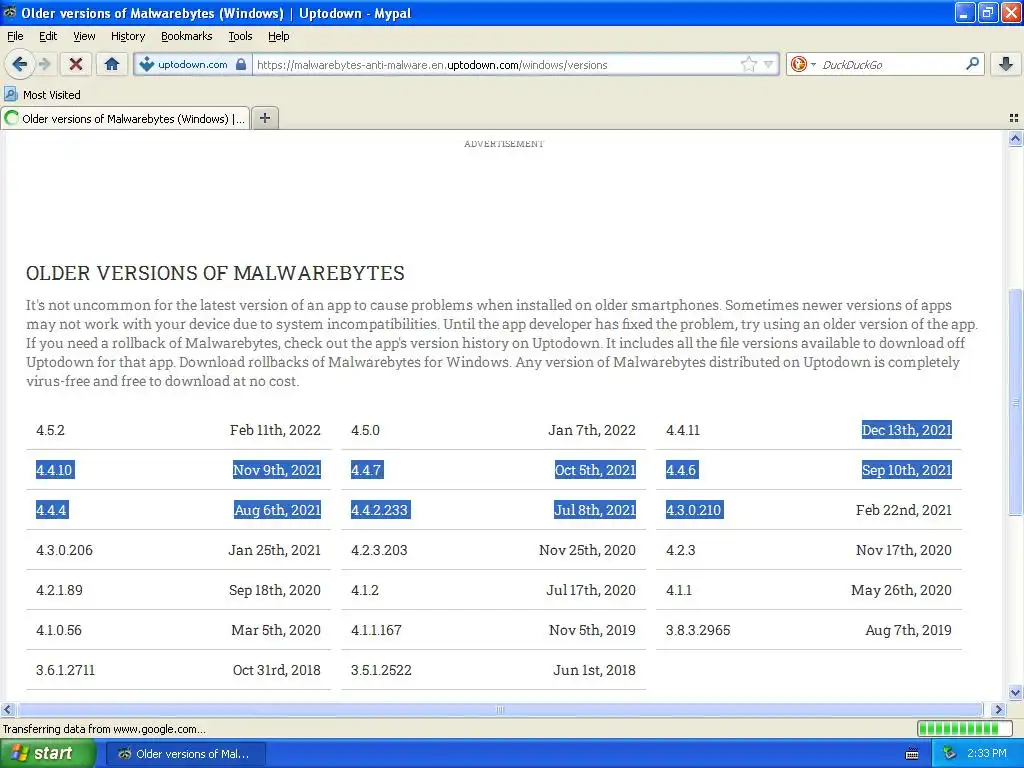Open the History menu
1024x768 pixels.
pos(127,36)
